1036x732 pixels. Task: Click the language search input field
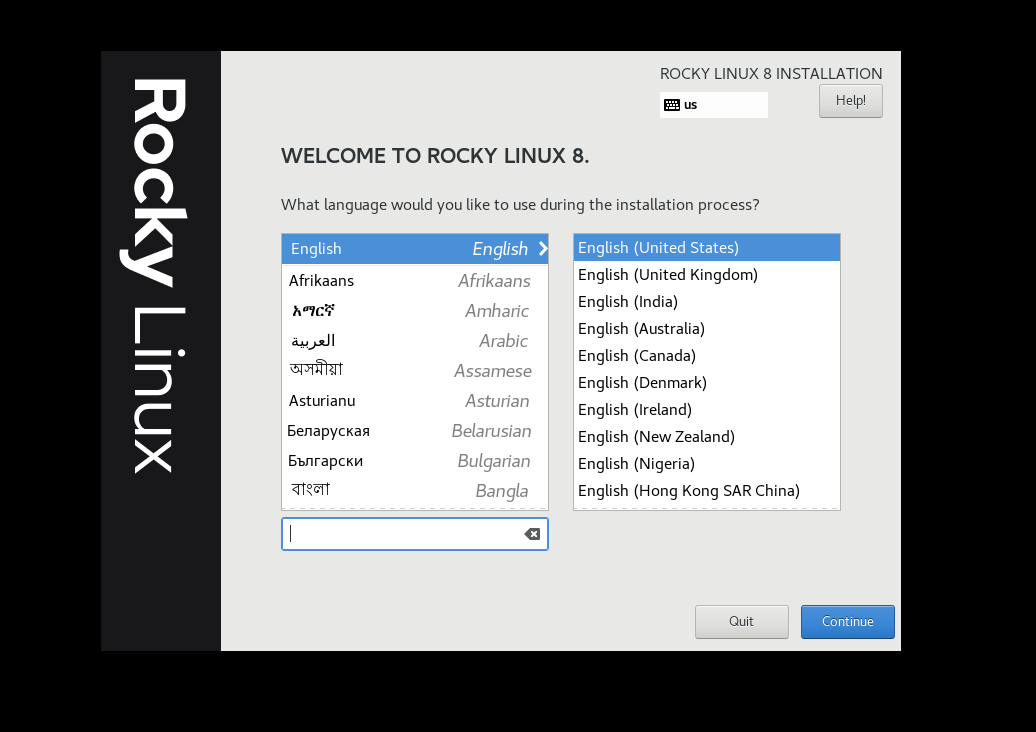(x=415, y=534)
